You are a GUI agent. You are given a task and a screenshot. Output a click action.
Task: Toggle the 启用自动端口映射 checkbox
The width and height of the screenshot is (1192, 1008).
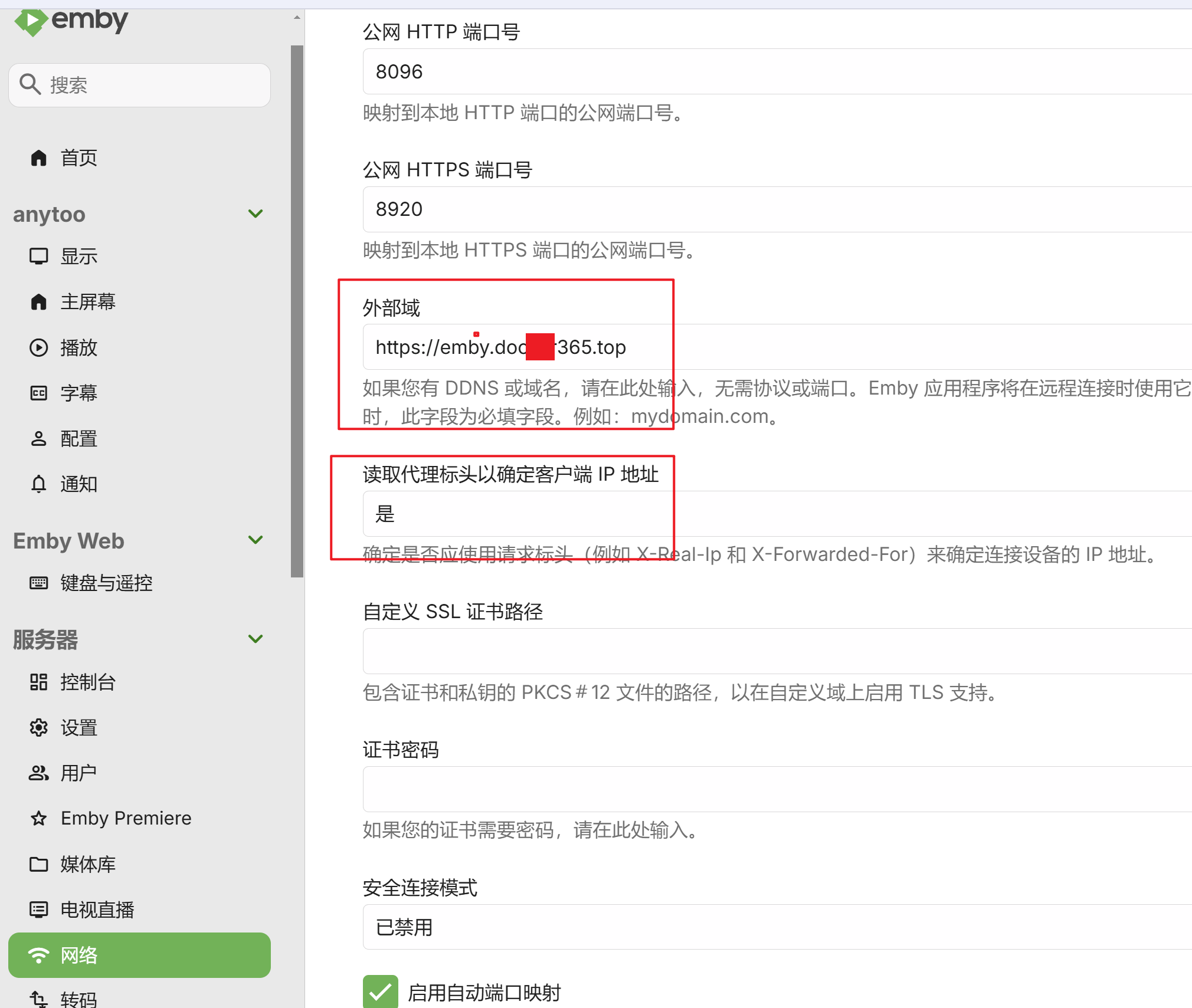pos(380,992)
